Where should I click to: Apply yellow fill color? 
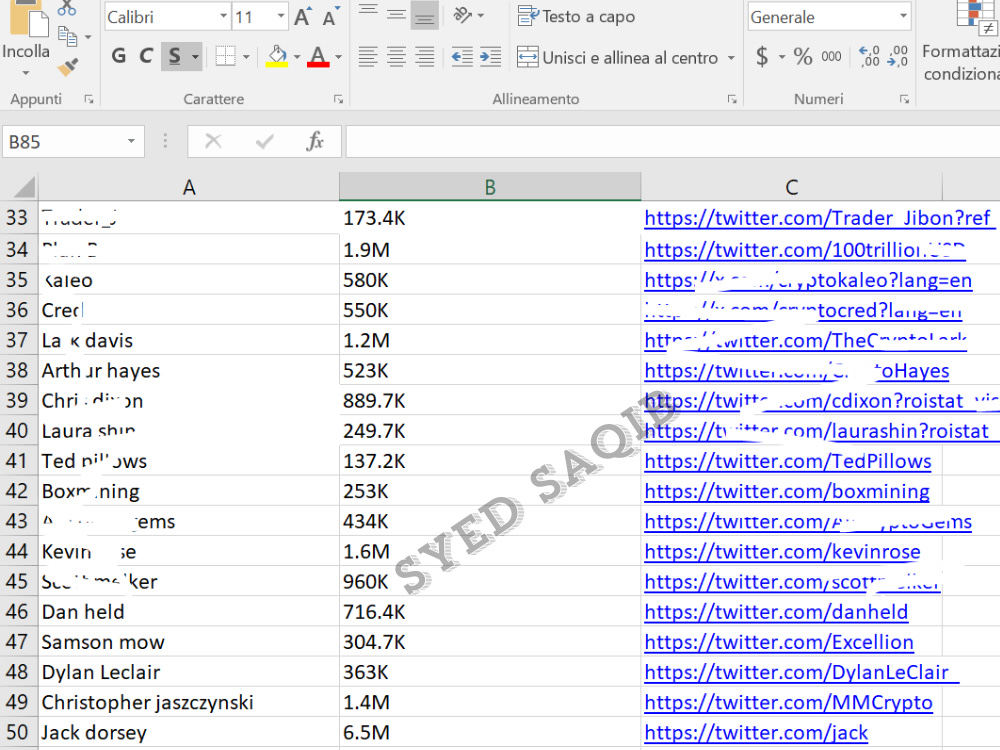point(277,56)
